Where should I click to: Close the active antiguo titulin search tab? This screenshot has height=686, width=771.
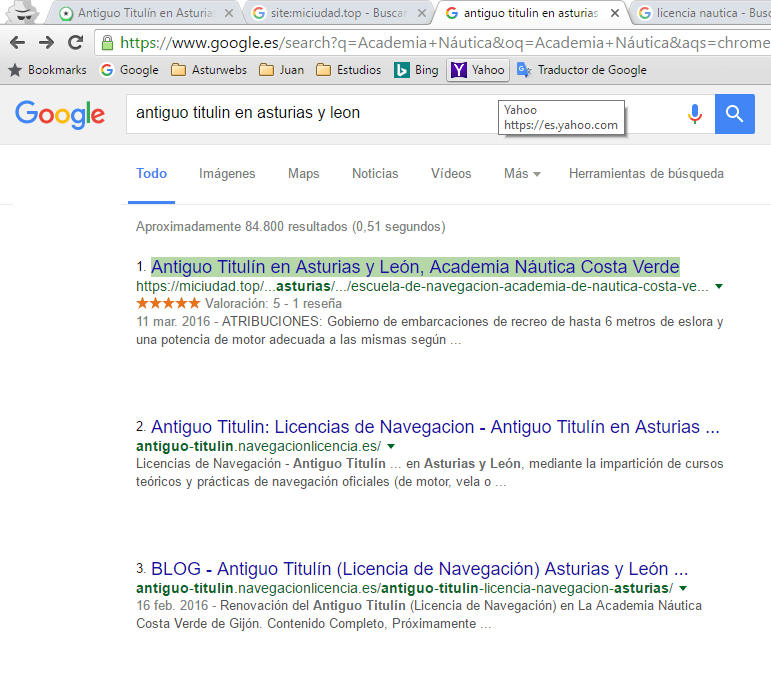tap(615, 13)
